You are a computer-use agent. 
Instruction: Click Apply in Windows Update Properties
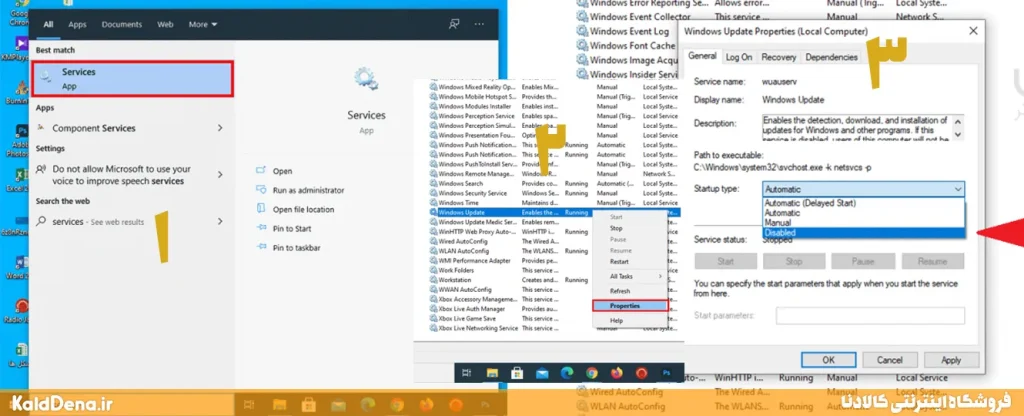click(951, 360)
